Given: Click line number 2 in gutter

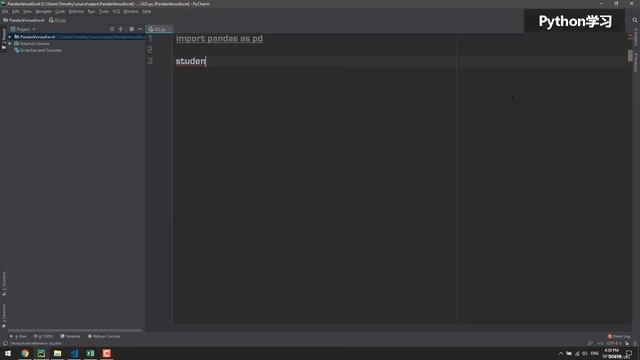Looking at the screenshot, I should pyautogui.click(x=150, y=49).
